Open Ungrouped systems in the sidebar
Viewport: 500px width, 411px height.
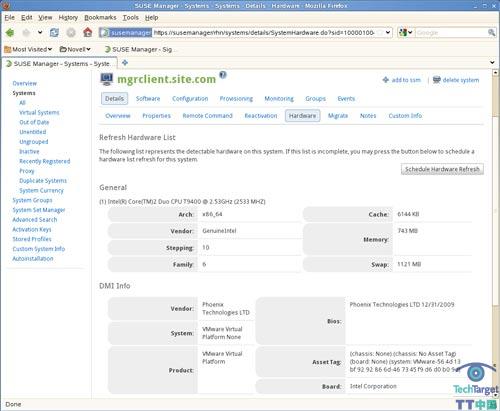[34, 142]
